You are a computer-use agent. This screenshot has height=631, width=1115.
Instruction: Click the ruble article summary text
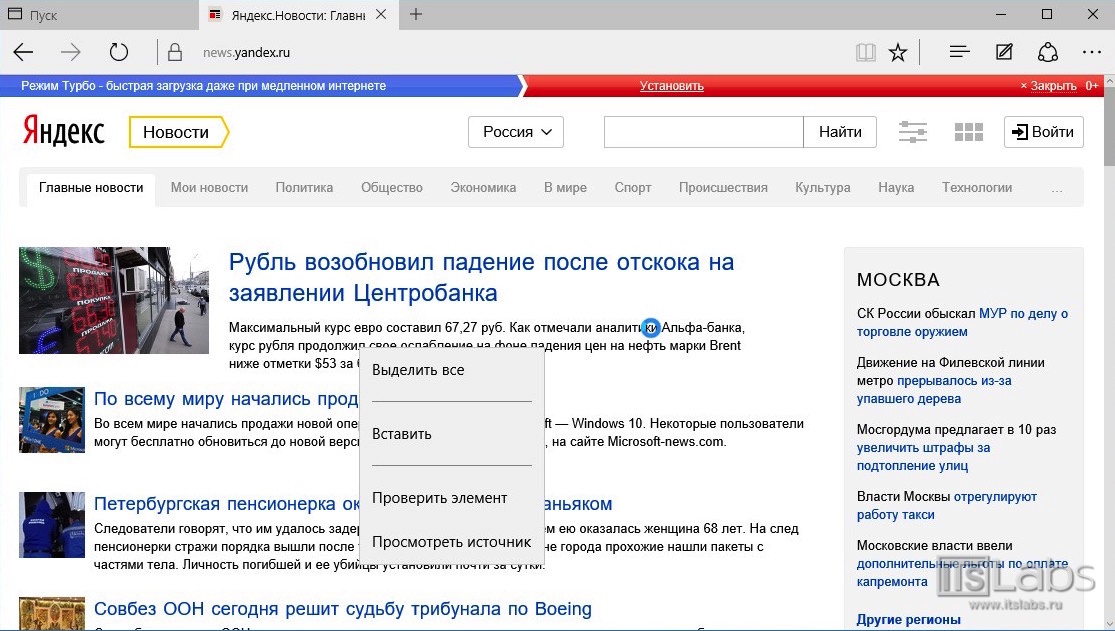tap(486, 346)
